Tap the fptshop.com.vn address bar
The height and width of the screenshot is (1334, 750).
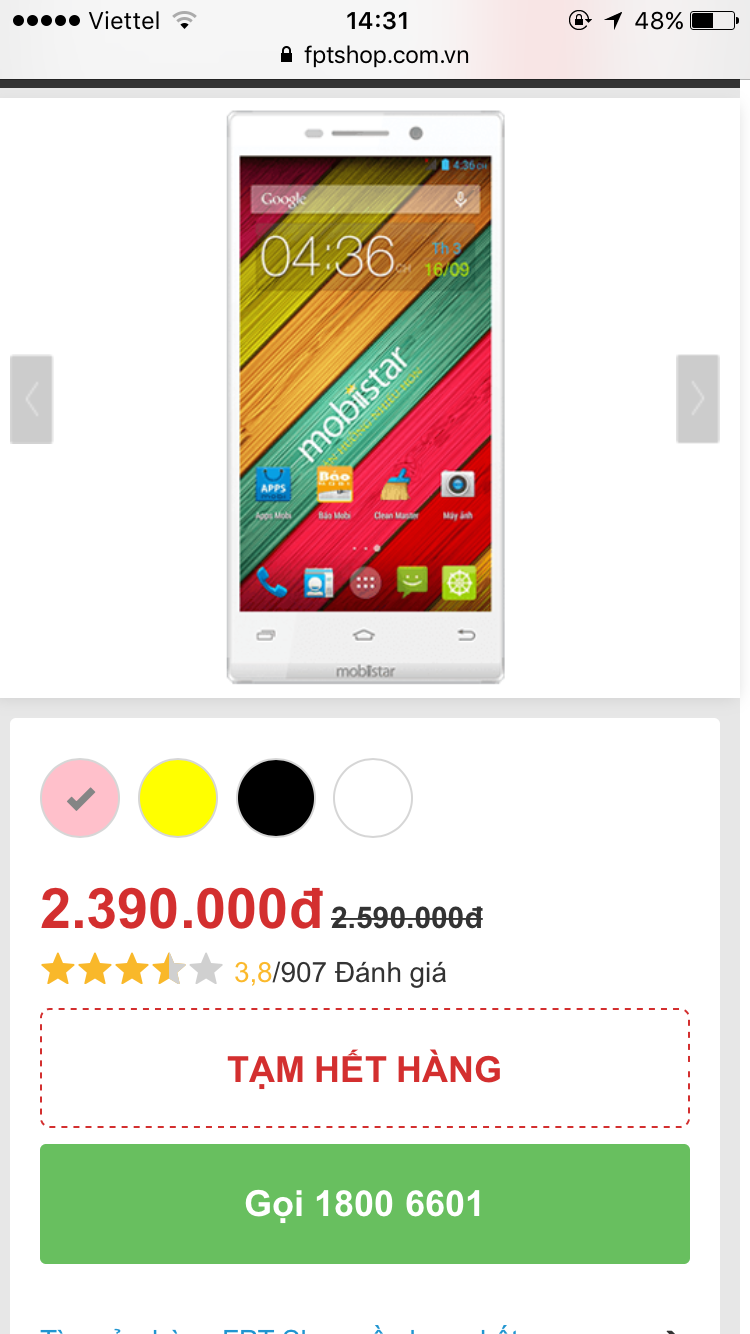tap(375, 55)
